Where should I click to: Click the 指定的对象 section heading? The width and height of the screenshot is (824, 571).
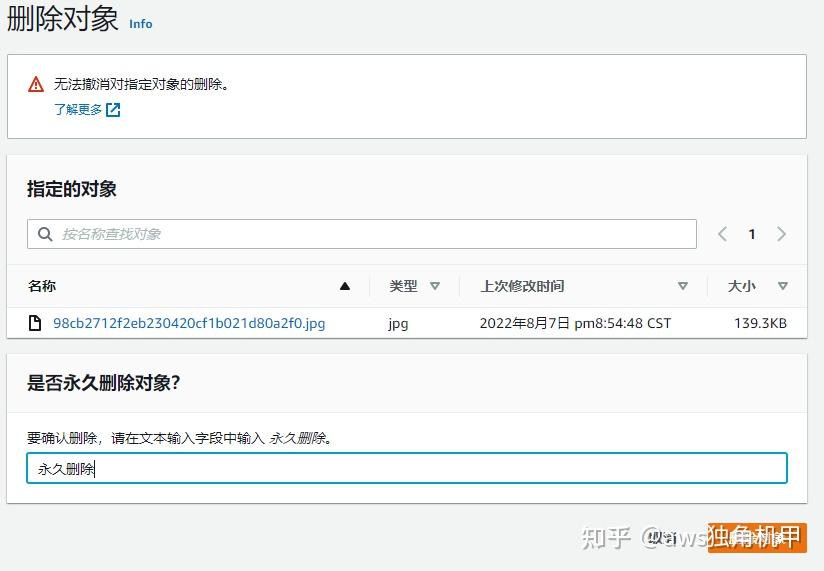(71, 189)
